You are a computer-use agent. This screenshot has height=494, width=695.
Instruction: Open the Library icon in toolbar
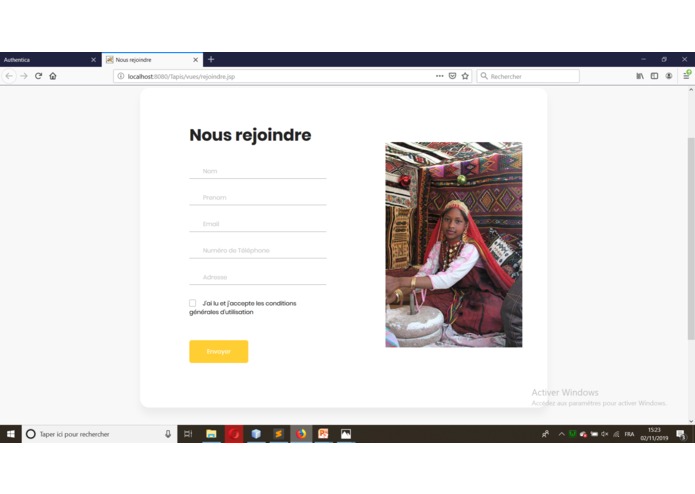tap(640, 76)
